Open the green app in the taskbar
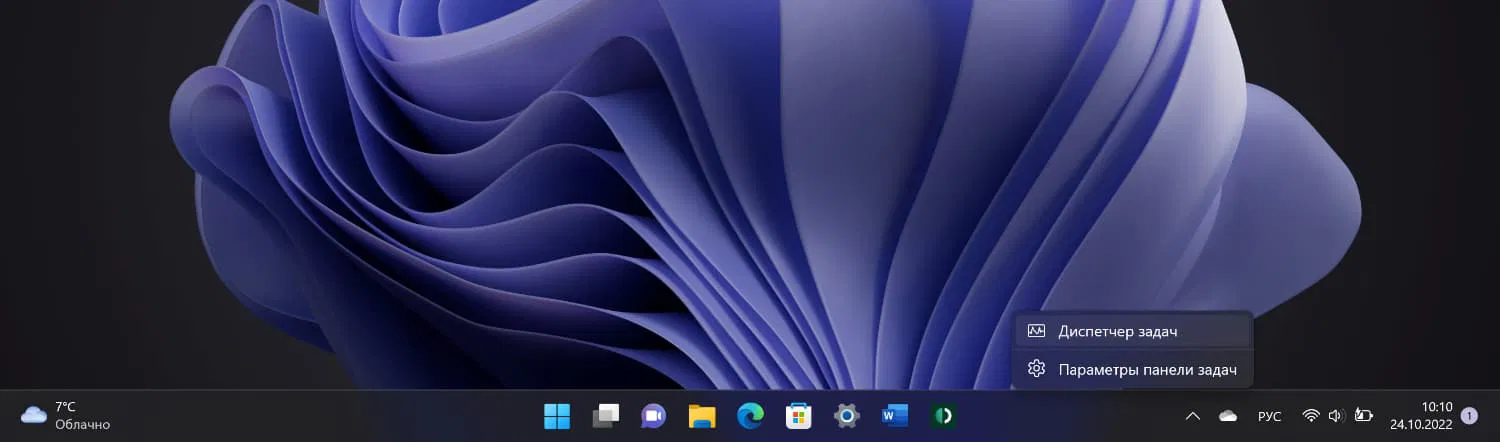This screenshot has height=442, width=1500. click(943, 416)
